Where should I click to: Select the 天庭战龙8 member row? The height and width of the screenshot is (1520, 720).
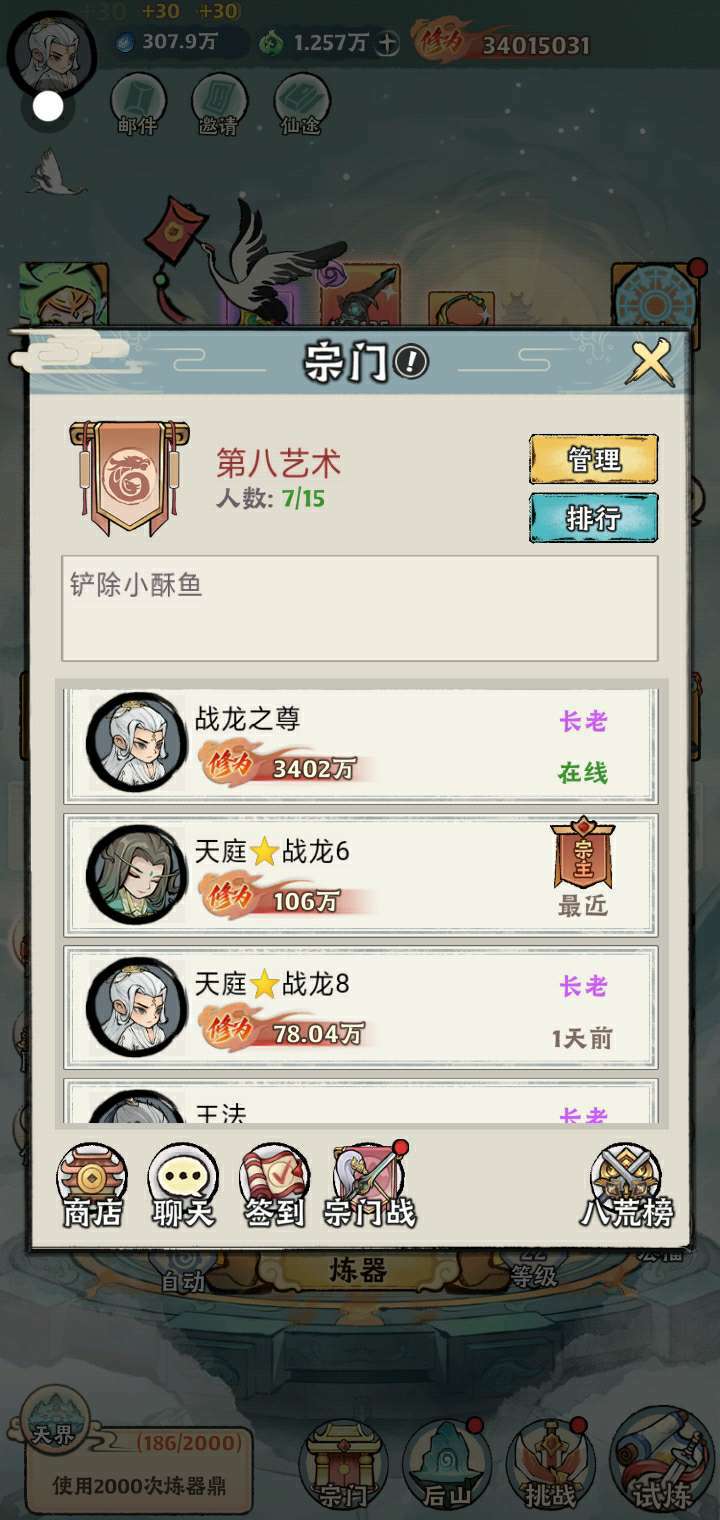[x=361, y=1007]
